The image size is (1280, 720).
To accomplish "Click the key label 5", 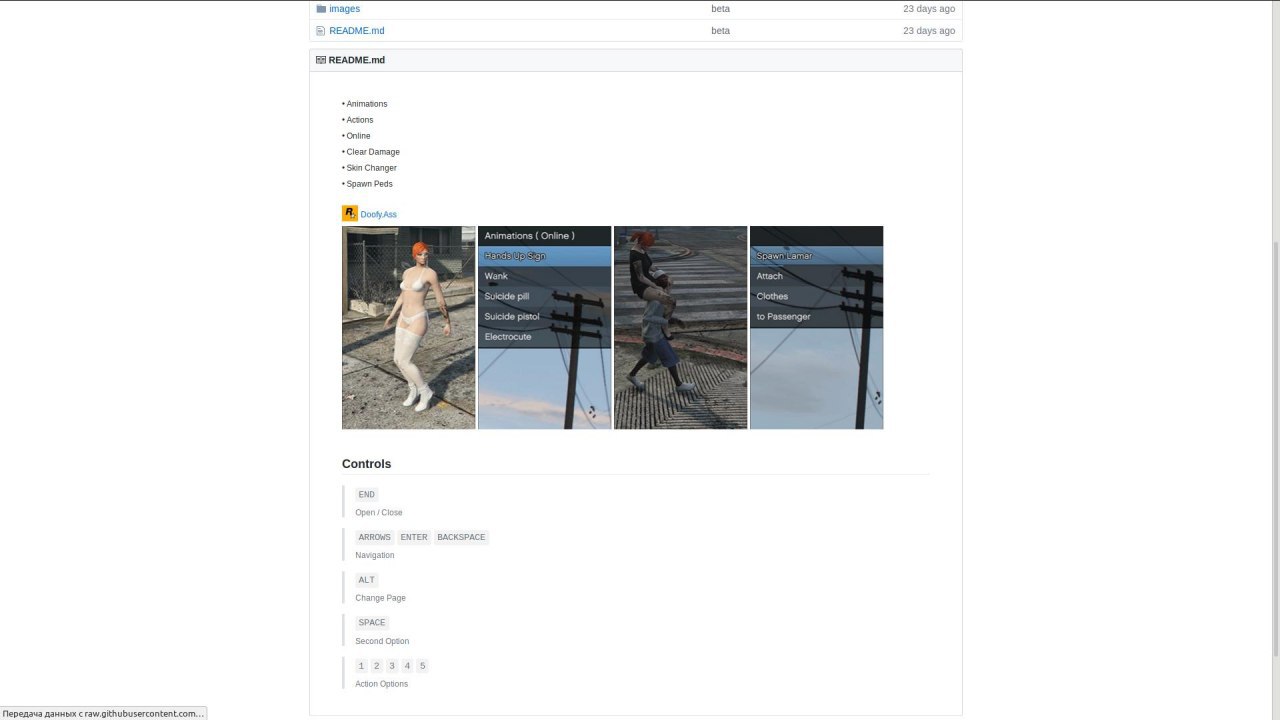I will coord(422,666).
